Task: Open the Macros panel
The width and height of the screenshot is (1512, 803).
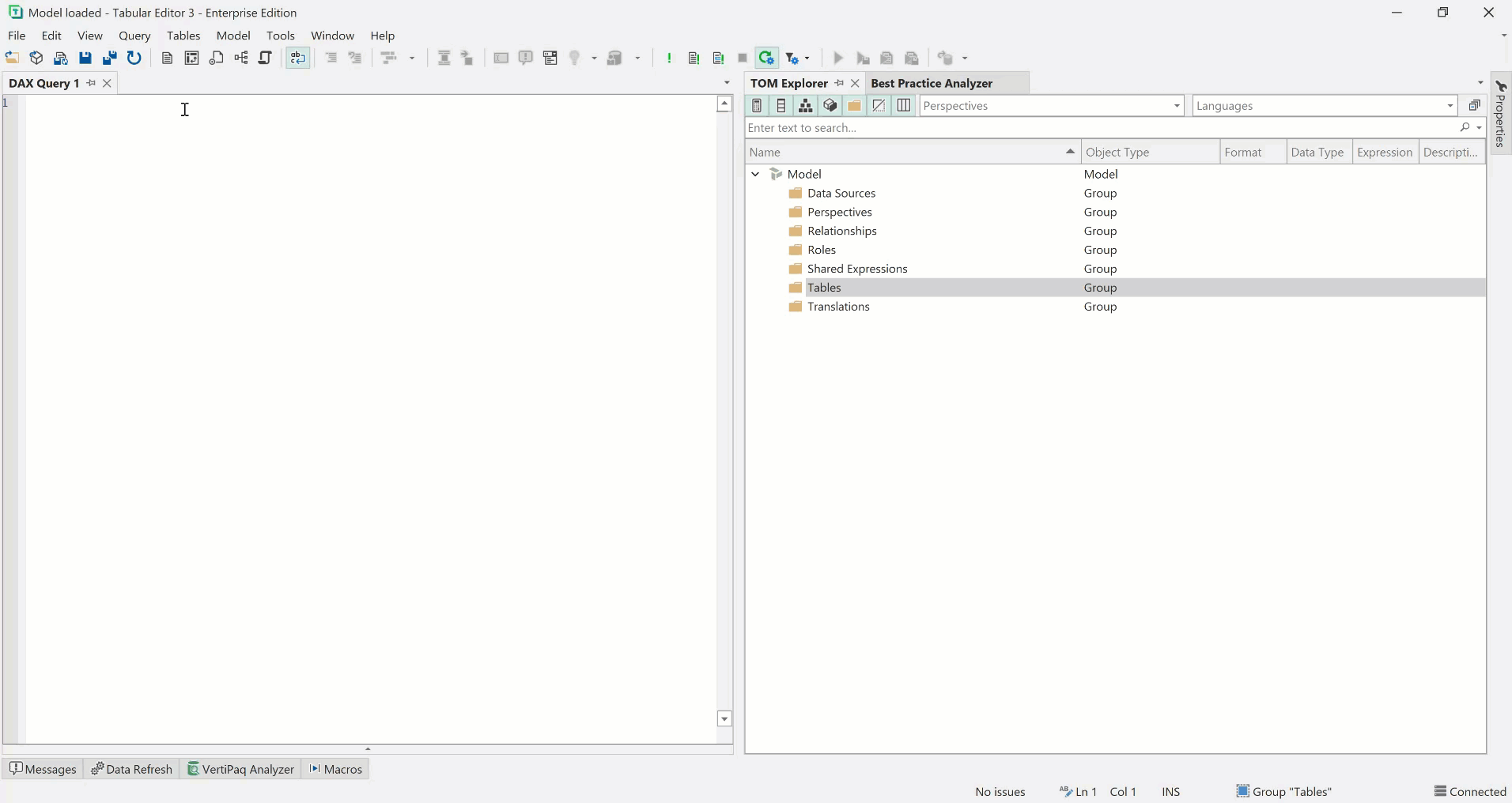Action: point(335,769)
